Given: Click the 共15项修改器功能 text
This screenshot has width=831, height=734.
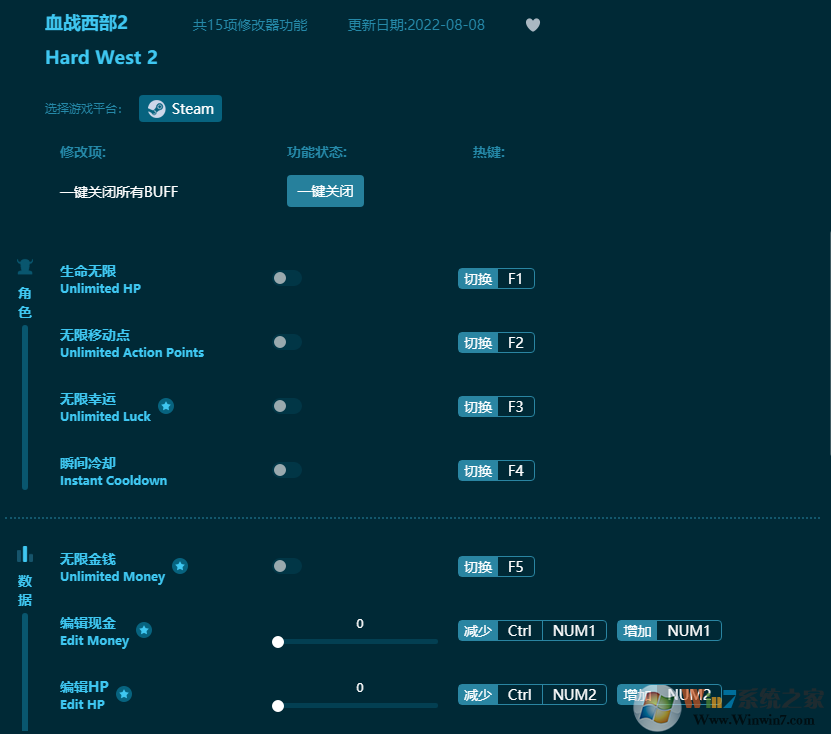Looking at the screenshot, I should click(250, 25).
